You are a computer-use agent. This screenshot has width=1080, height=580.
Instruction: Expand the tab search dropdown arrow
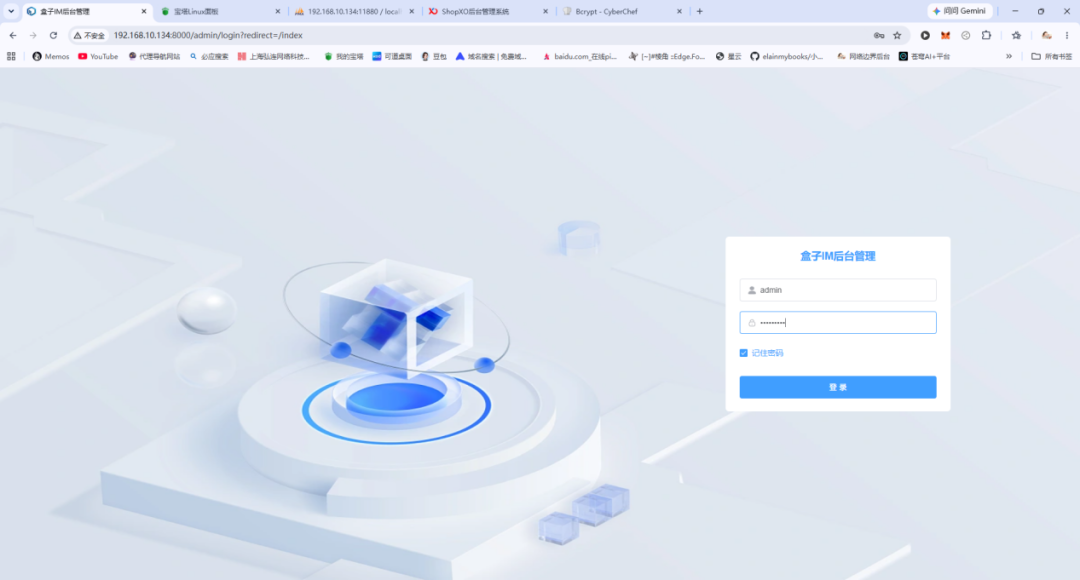click(x=11, y=11)
